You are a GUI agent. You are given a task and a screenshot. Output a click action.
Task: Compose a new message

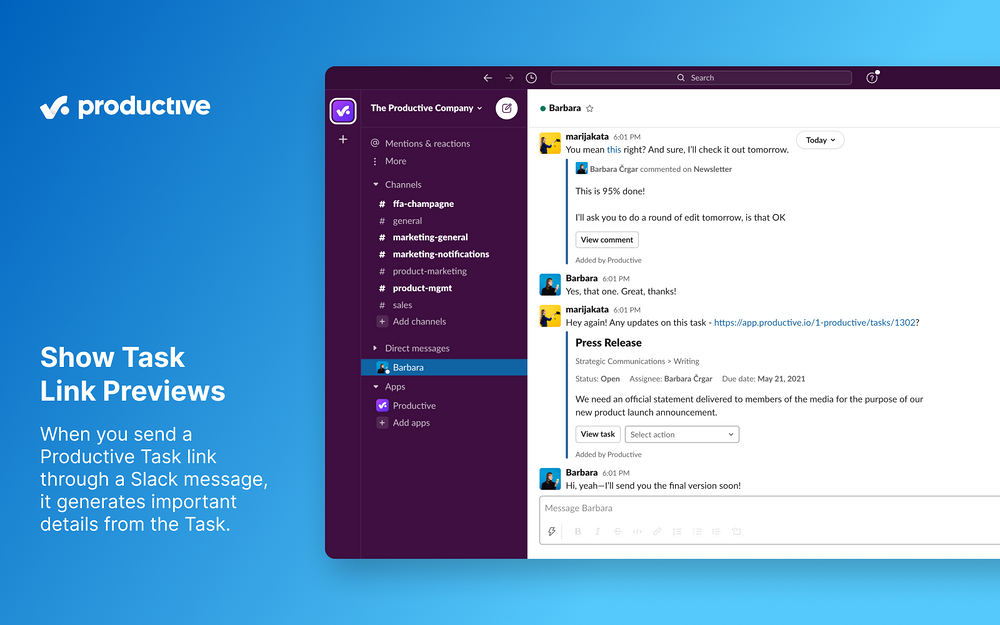coord(506,108)
